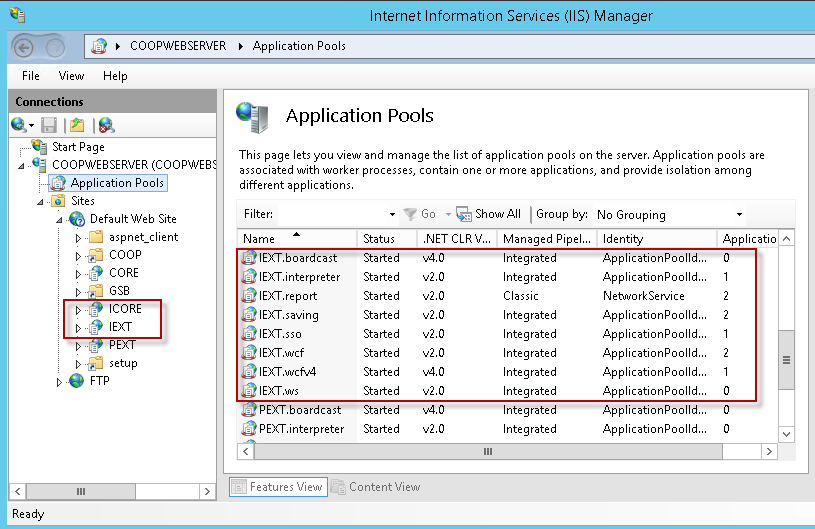Collapse the COOPWEBSERVER tree node

click(x=21, y=166)
